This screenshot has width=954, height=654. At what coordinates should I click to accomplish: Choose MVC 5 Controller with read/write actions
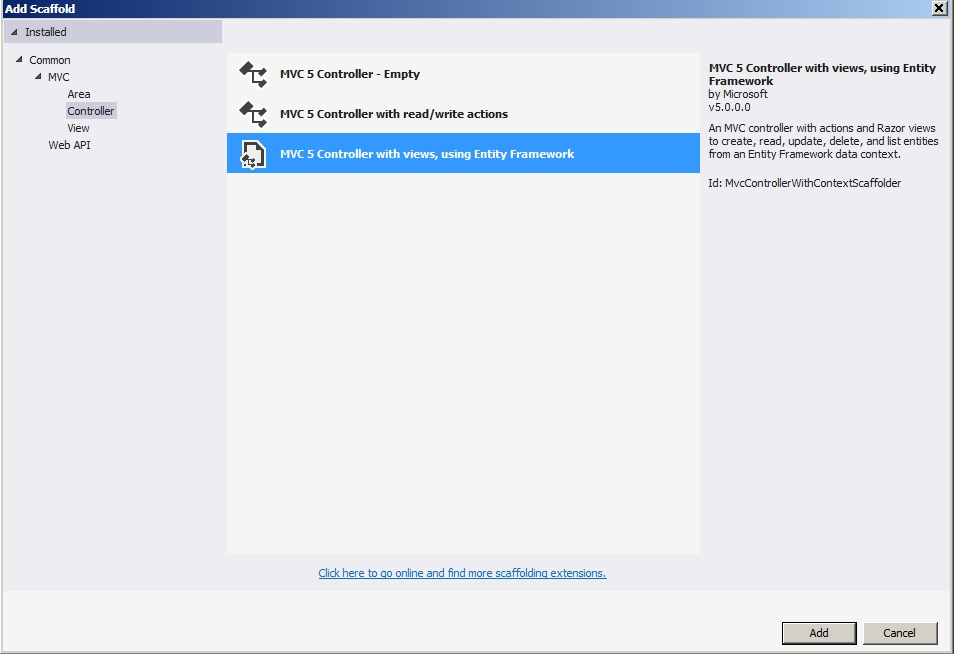coord(463,114)
